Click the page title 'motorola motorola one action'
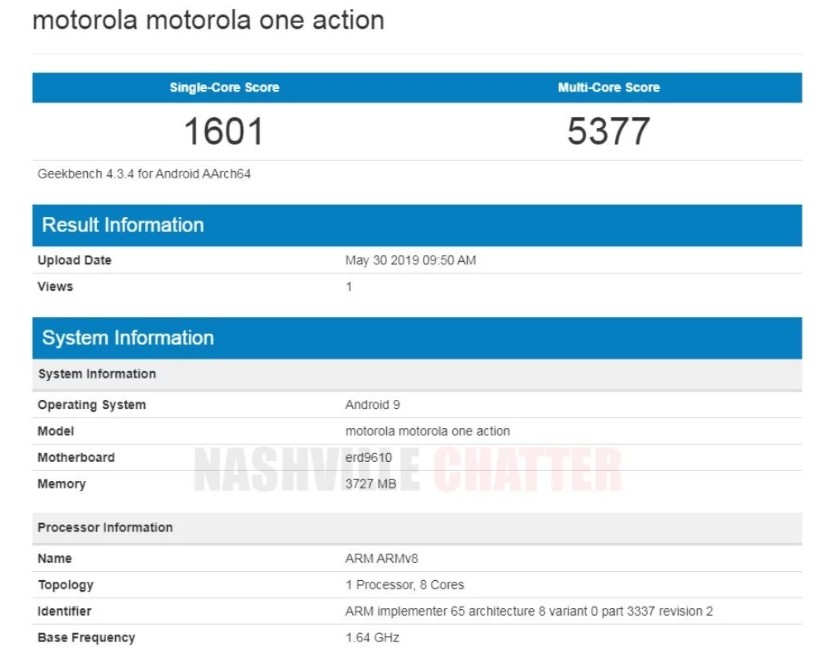Screen dimensions: 828x651 pyautogui.click(x=208, y=21)
